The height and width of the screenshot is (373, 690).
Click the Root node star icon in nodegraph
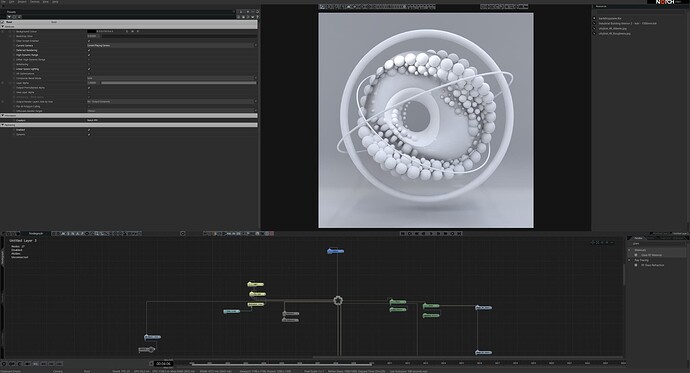click(338, 300)
